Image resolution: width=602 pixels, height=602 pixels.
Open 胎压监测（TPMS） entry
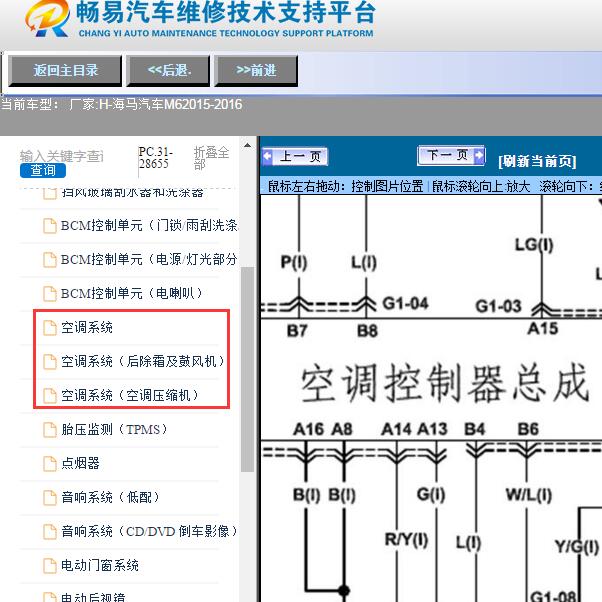pyautogui.click(x=114, y=429)
